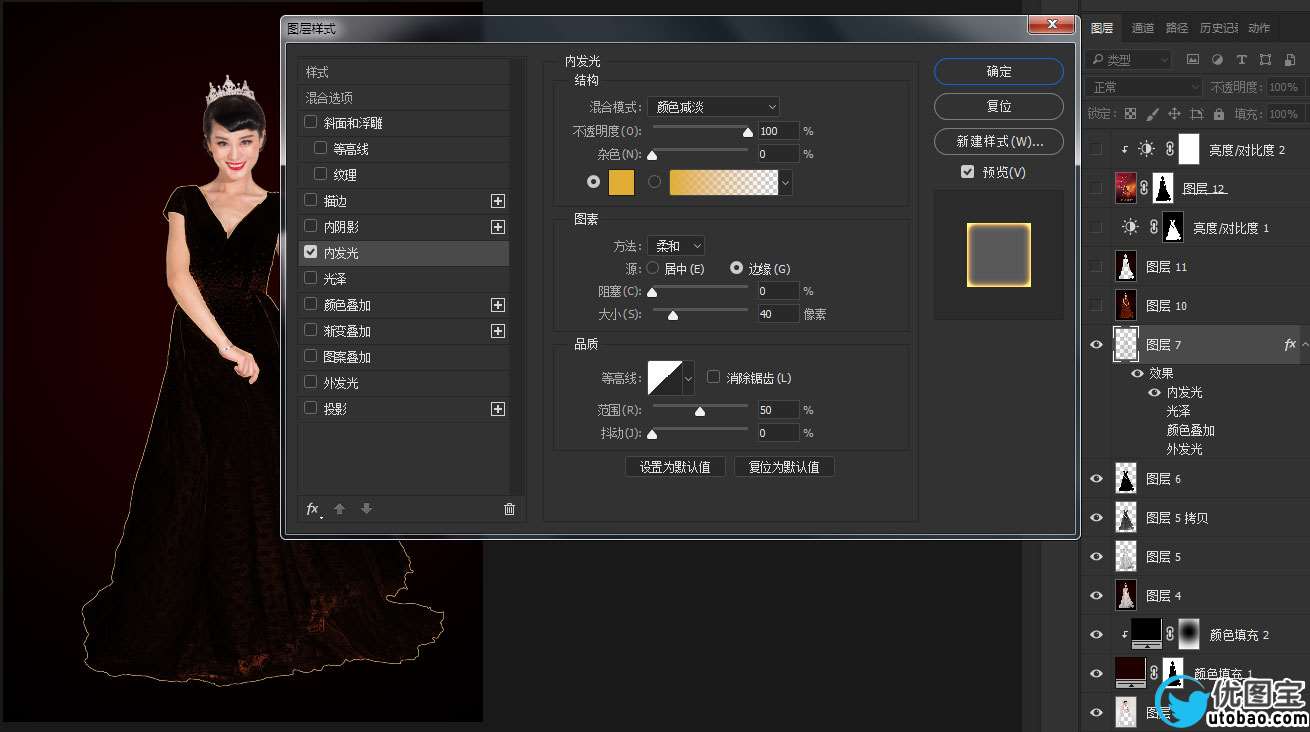Viewport: 1310px width, 732px height.
Task: Click Opacity (不透明度) value field
Action: 778,131
